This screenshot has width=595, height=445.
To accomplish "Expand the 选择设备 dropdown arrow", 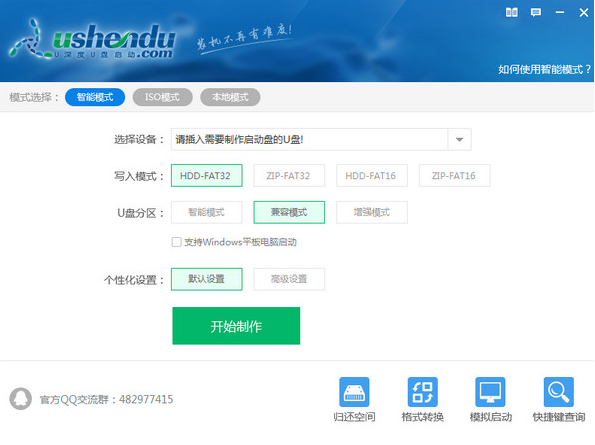I will click(460, 140).
